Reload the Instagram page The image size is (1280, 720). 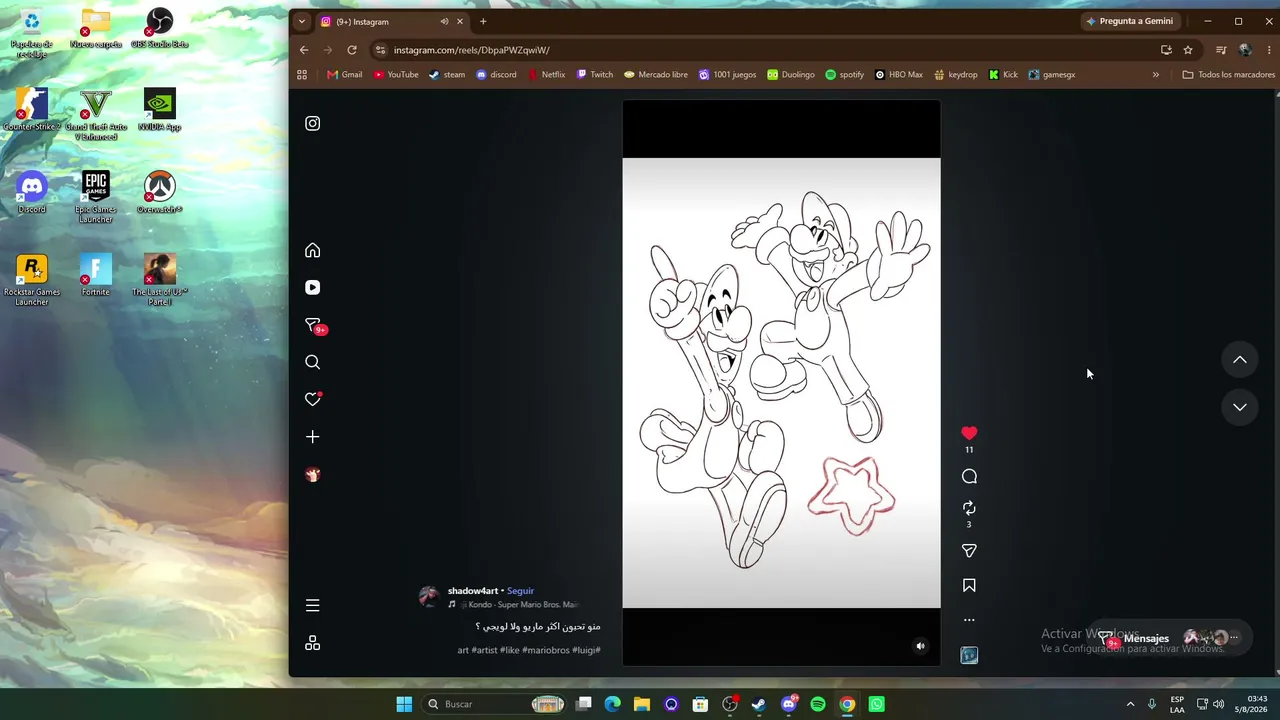[352, 50]
